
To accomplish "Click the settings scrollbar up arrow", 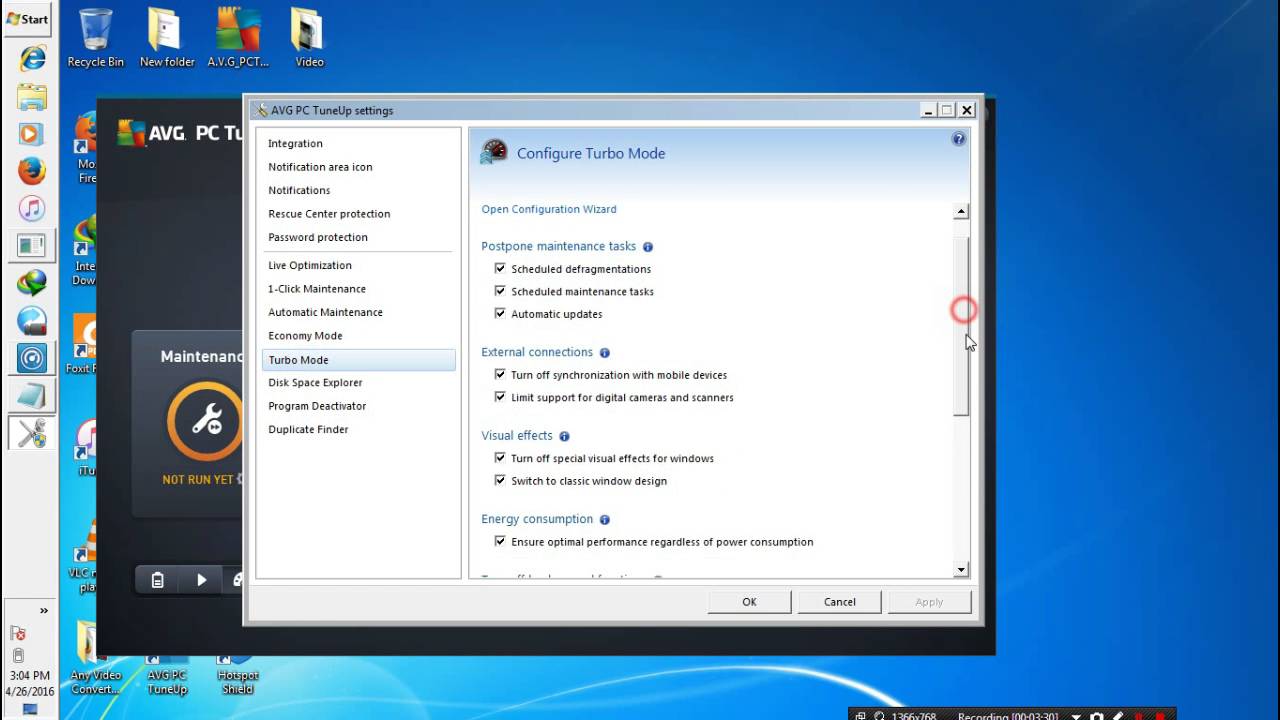I will 961,211.
